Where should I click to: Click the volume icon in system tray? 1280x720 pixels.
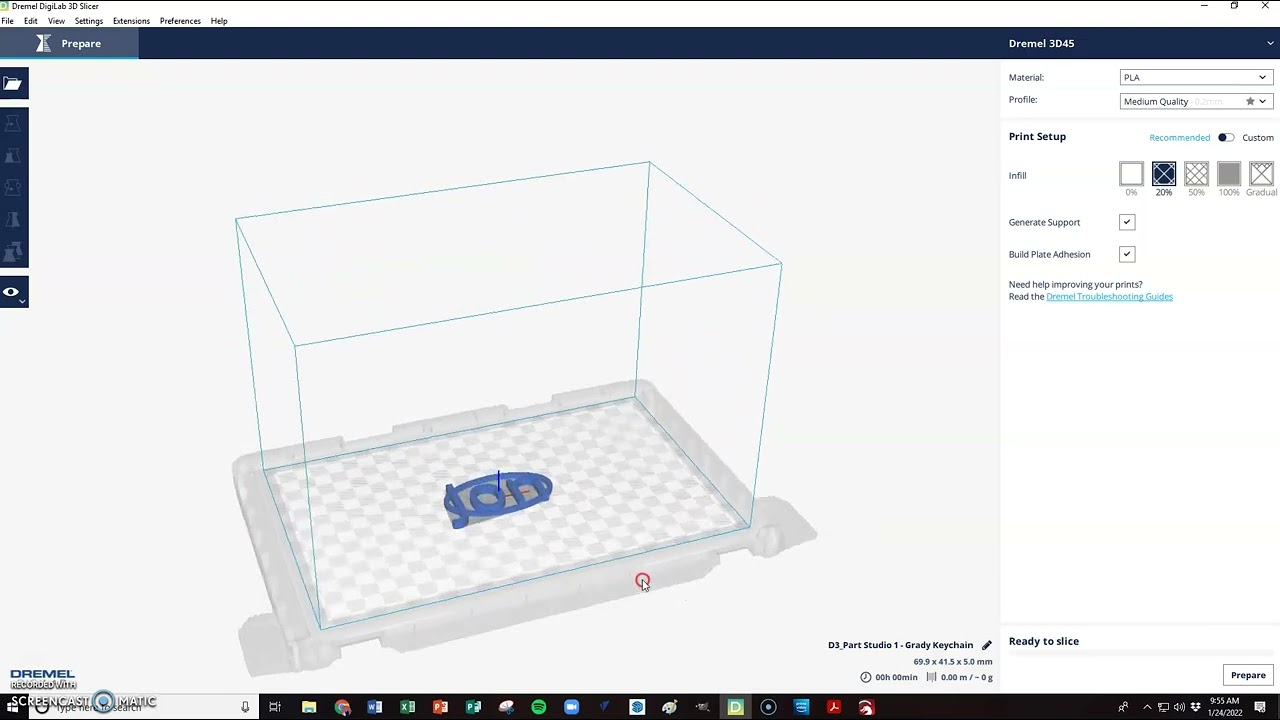(1179, 707)
